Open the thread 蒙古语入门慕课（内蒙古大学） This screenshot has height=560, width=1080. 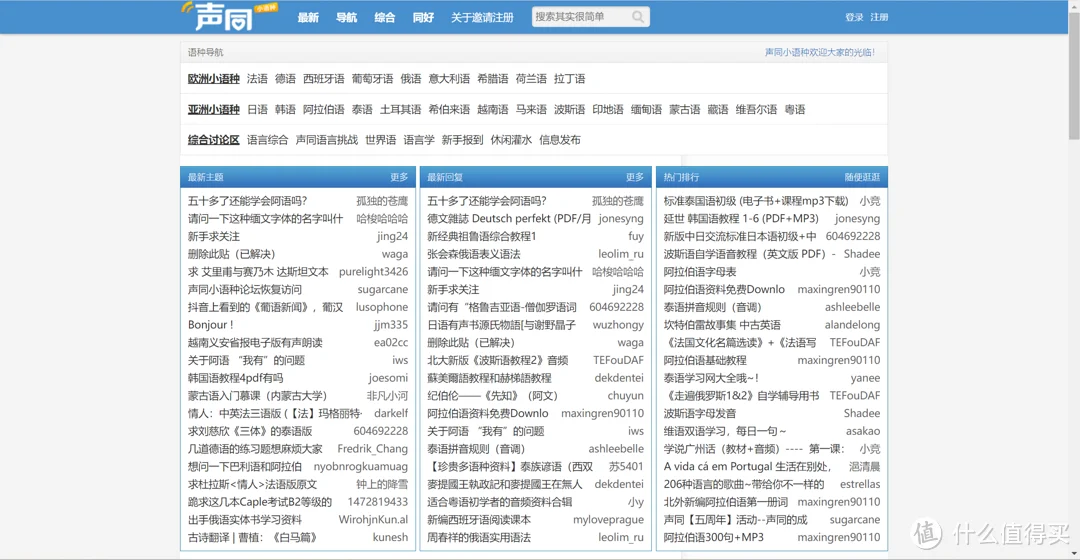pyautogui.click(x=258, y=395)
